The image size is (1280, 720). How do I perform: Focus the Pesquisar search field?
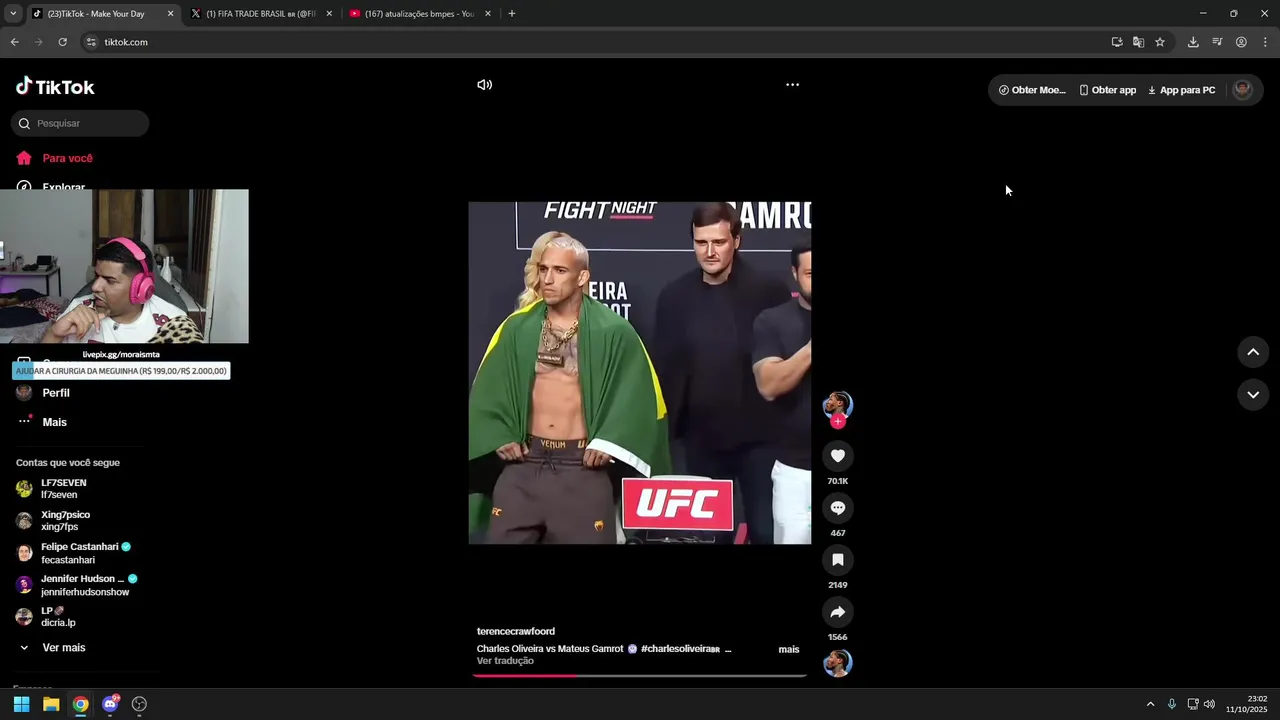click(80, 123)
